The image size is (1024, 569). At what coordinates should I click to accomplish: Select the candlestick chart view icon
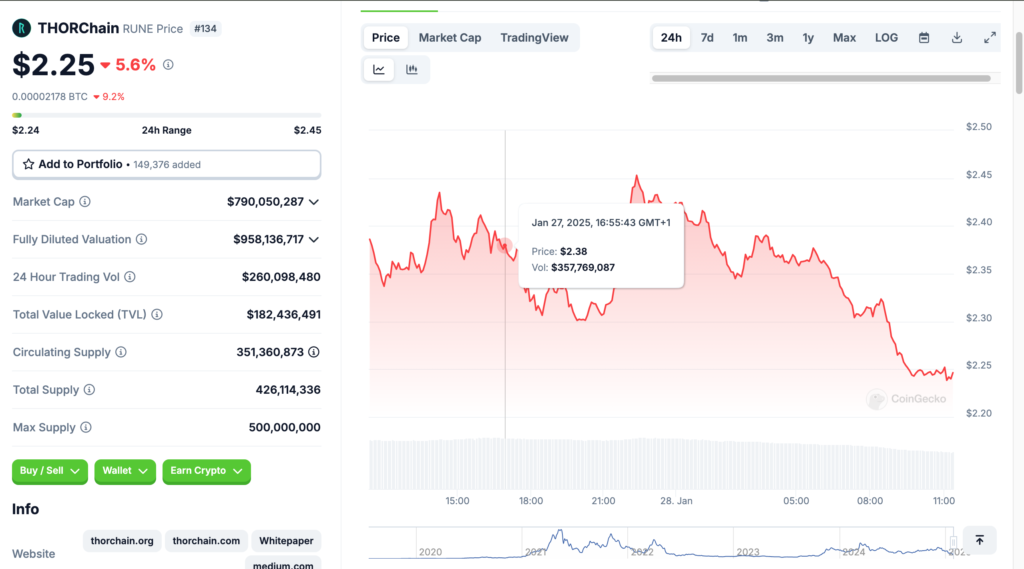(411, 69)
